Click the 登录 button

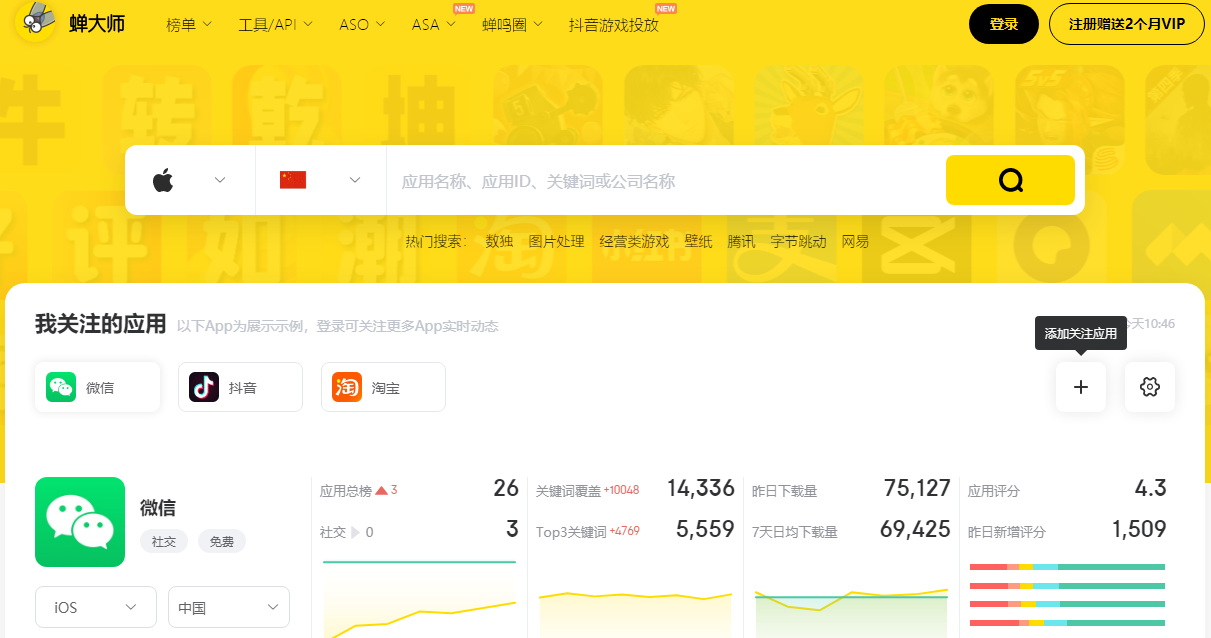[x=1004, y=25]
